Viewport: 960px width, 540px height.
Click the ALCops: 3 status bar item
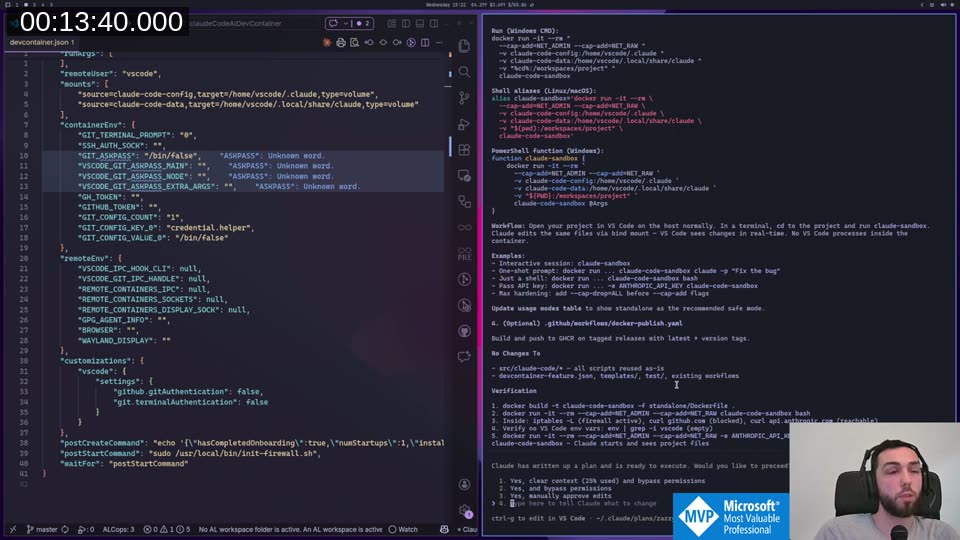pyautogui.click(x=118, y=530)
